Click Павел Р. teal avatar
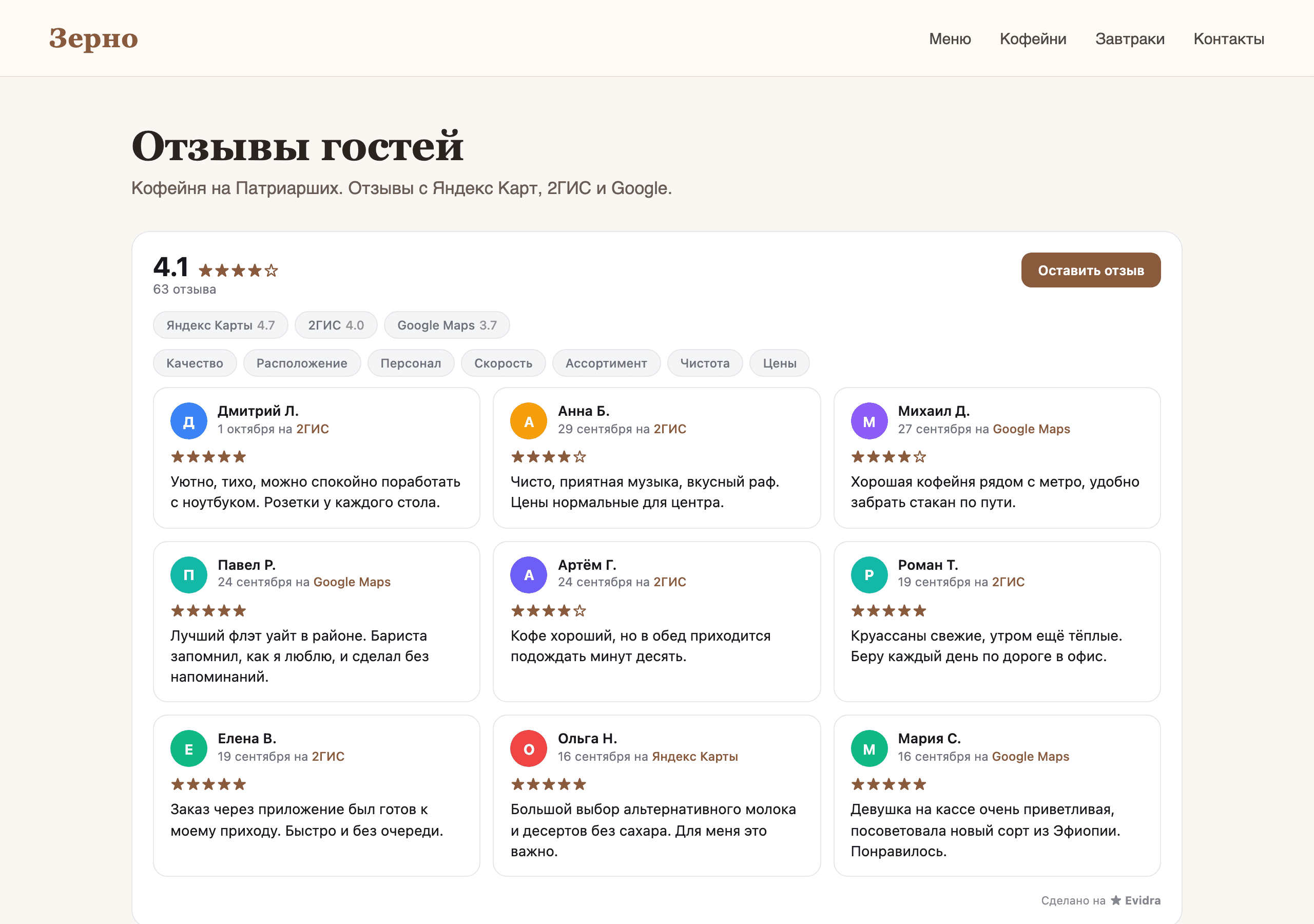1314x924 pixels. click(188, 575)
